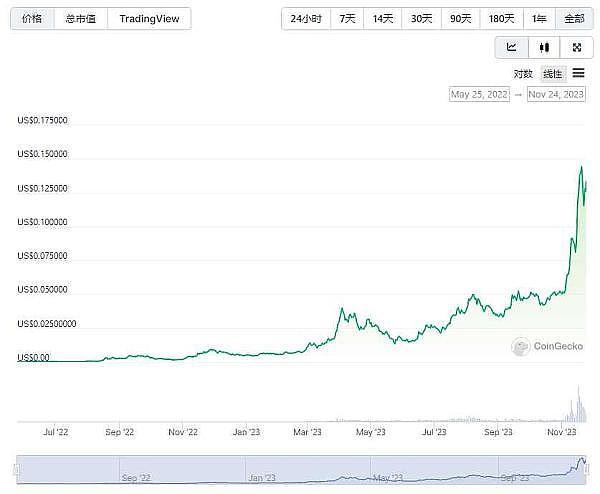The image size is (600, 494).
Task: Switch to candlestick chart icon
Action: point(544,47)
